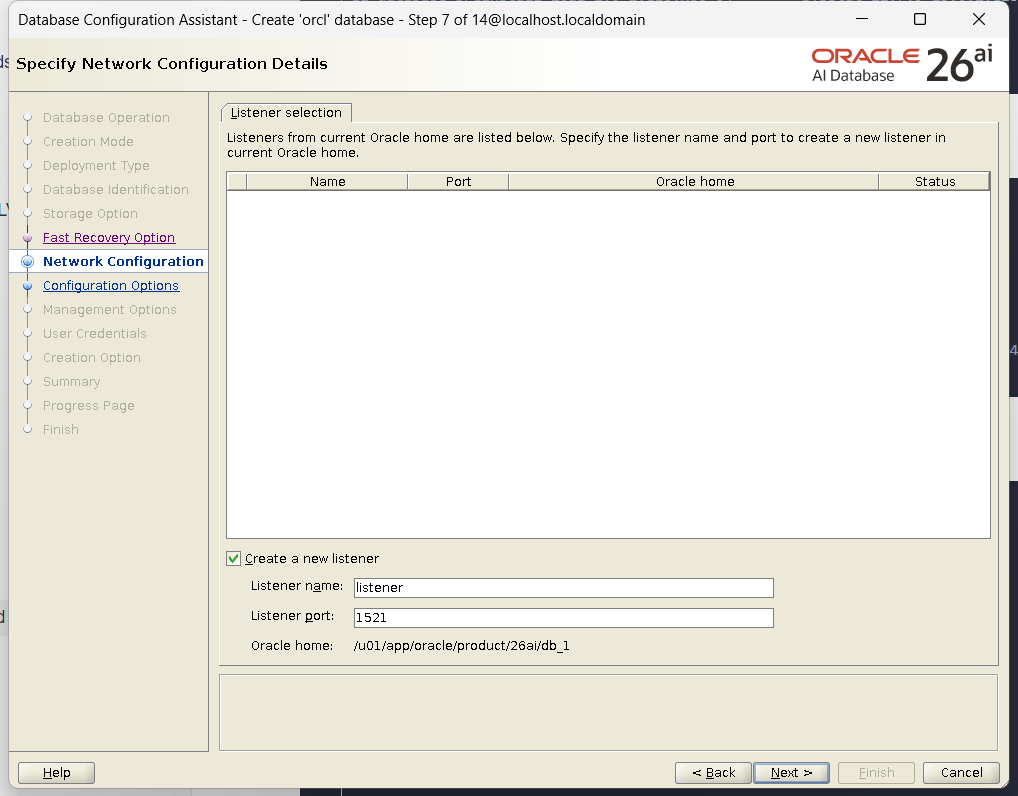Viewport: 1018px width, 796px height.
Task: Select the User Credentials step
Action: pos(95,334)
